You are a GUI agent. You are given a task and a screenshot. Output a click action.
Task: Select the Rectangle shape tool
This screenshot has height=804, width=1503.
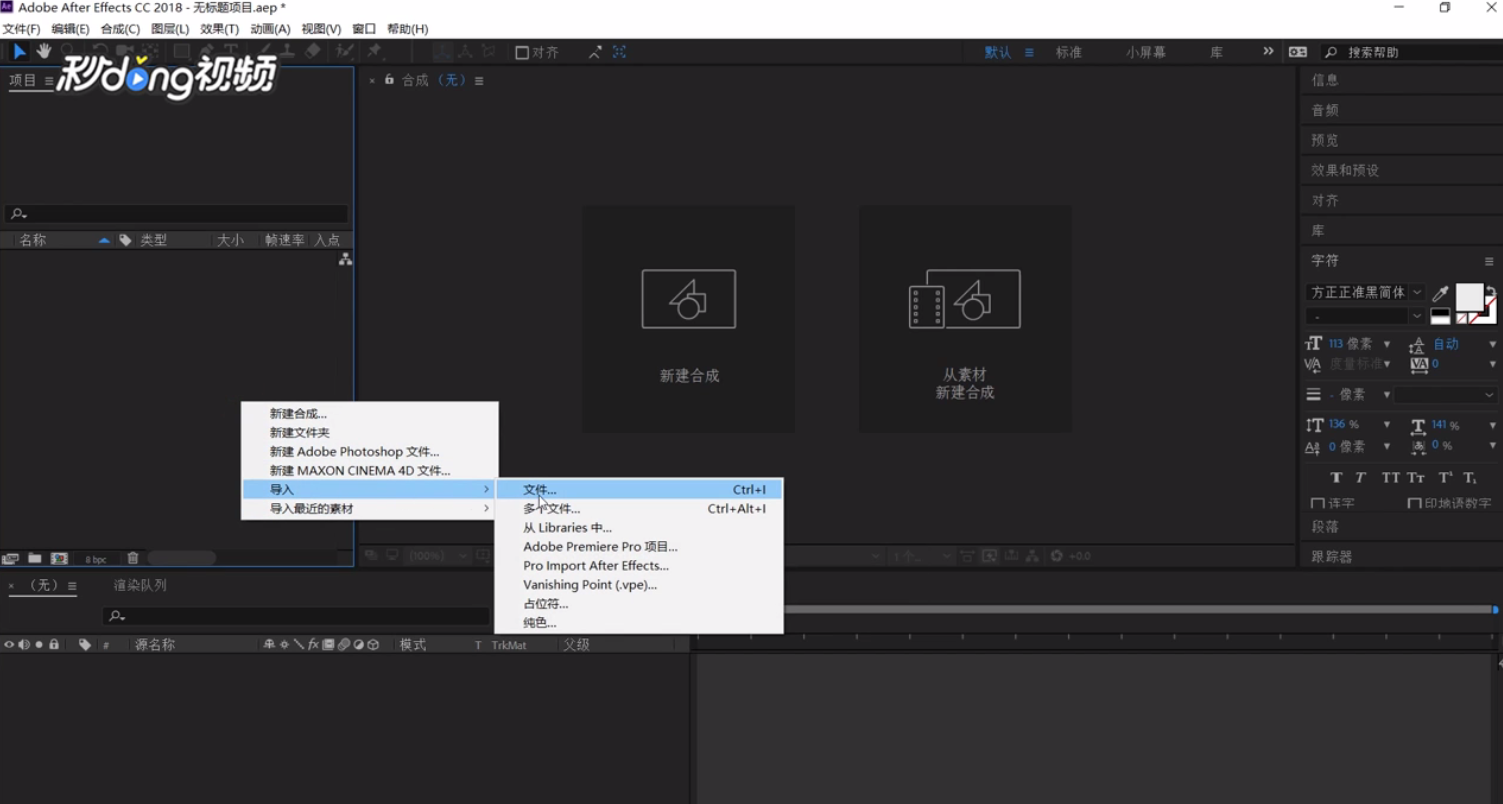[181, 51]
